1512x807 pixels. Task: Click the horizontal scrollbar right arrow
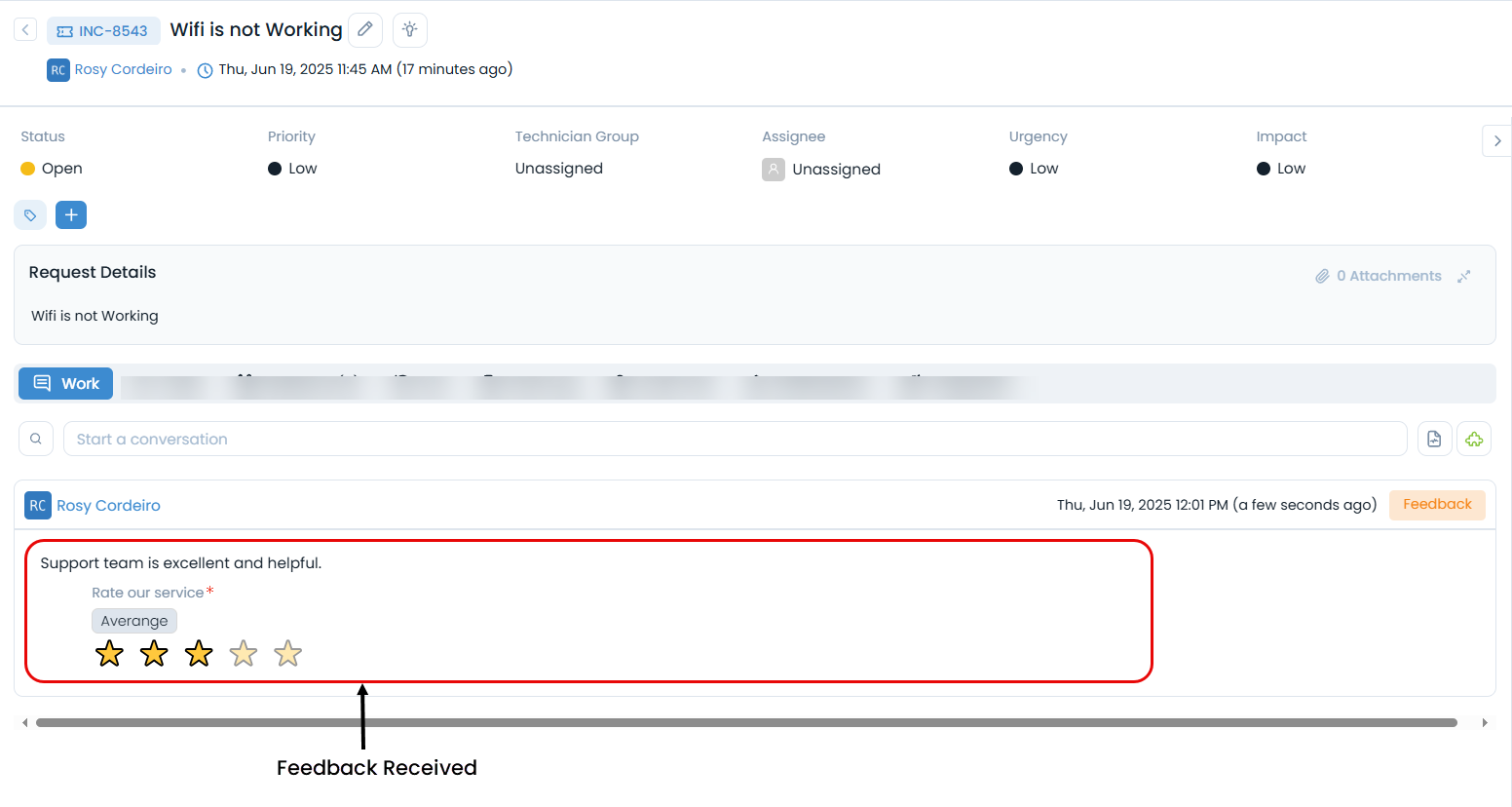tap(1485, 723)
